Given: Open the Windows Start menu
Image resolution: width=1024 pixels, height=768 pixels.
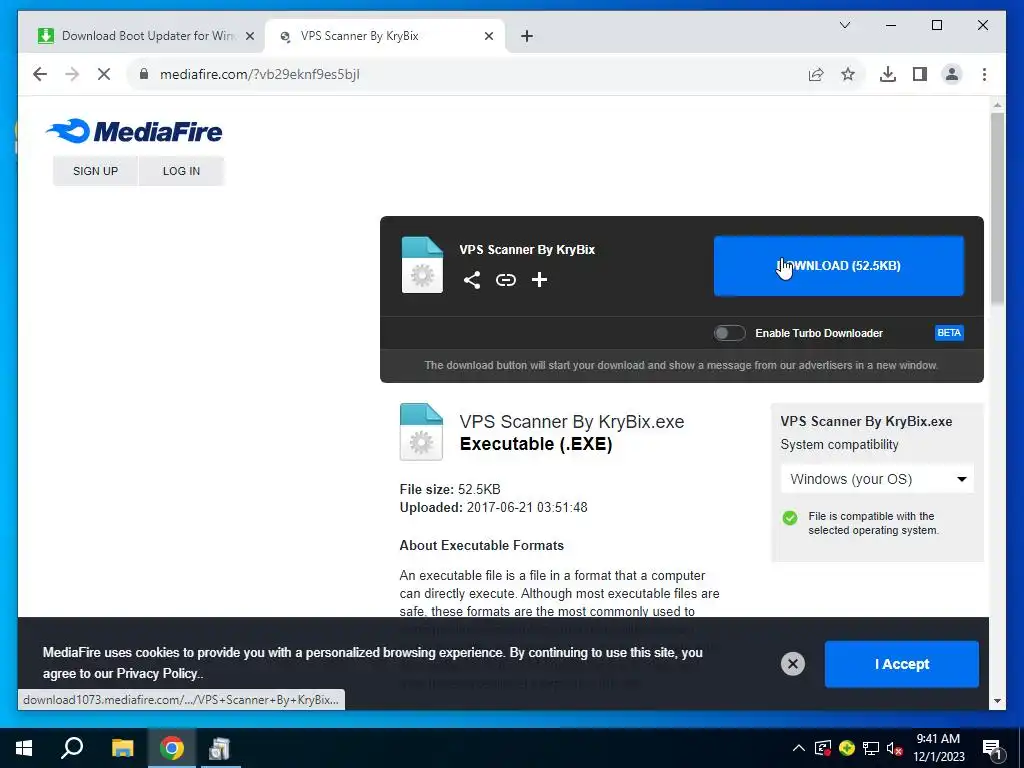Looking at the screenshot, I should pos(24,748).
